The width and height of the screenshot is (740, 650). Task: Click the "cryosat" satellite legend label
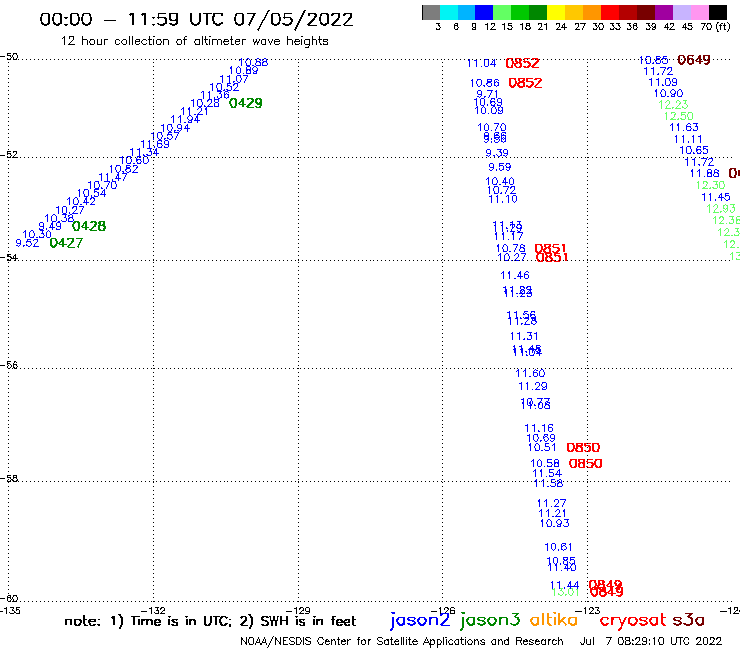coord(633,620)
